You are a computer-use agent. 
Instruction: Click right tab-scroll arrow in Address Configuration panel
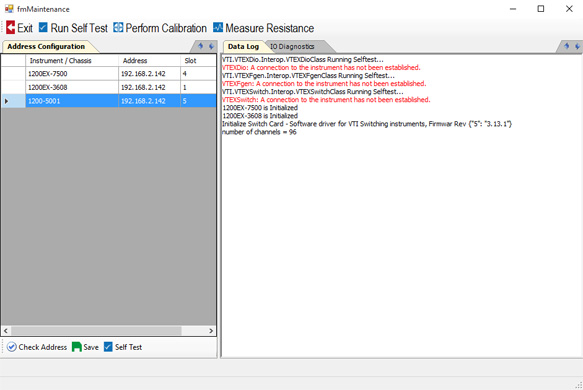pyautogui.click(x=211, y=46)
